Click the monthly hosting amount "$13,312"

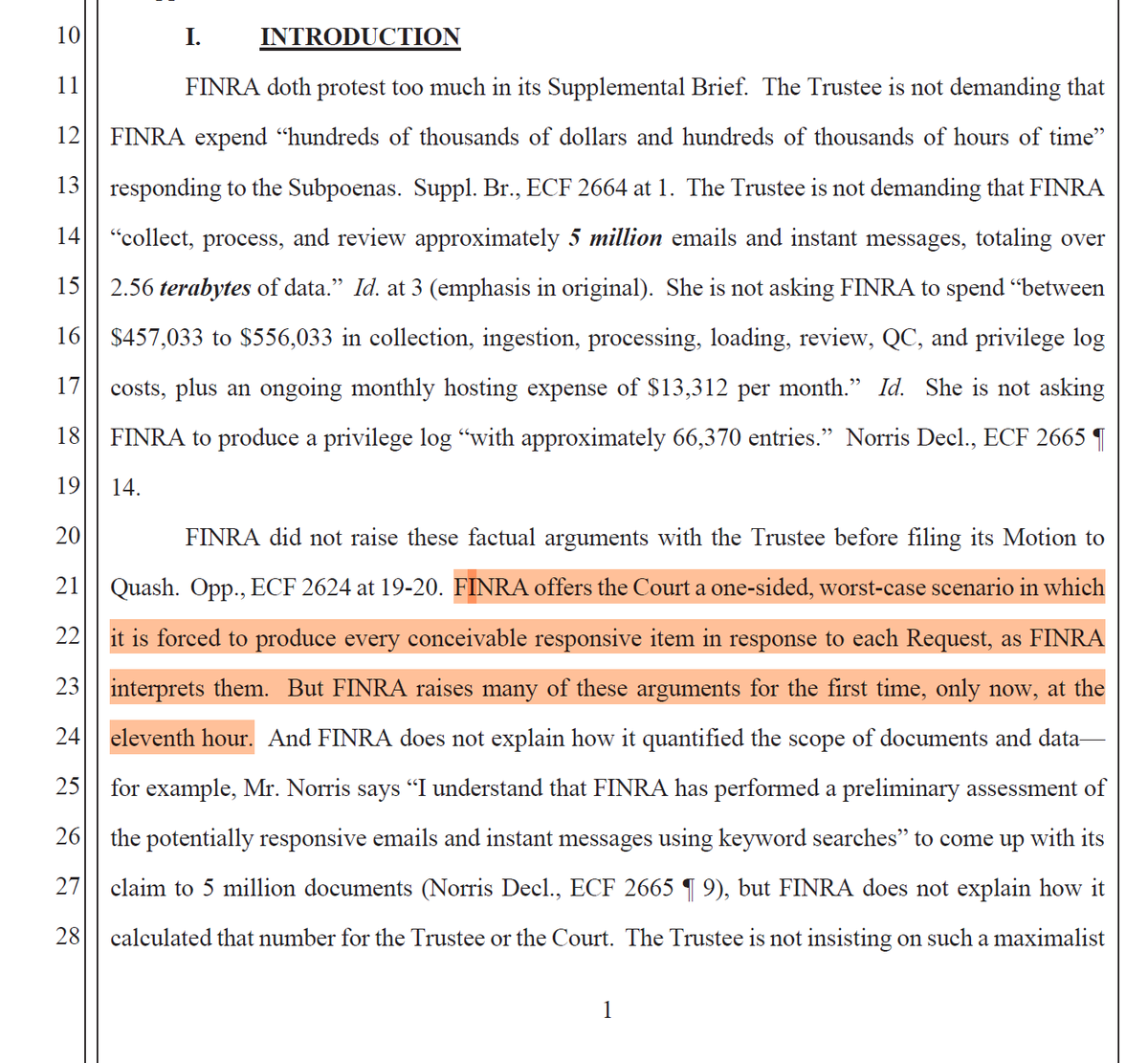pyautogui.click(x=688, y=388)
